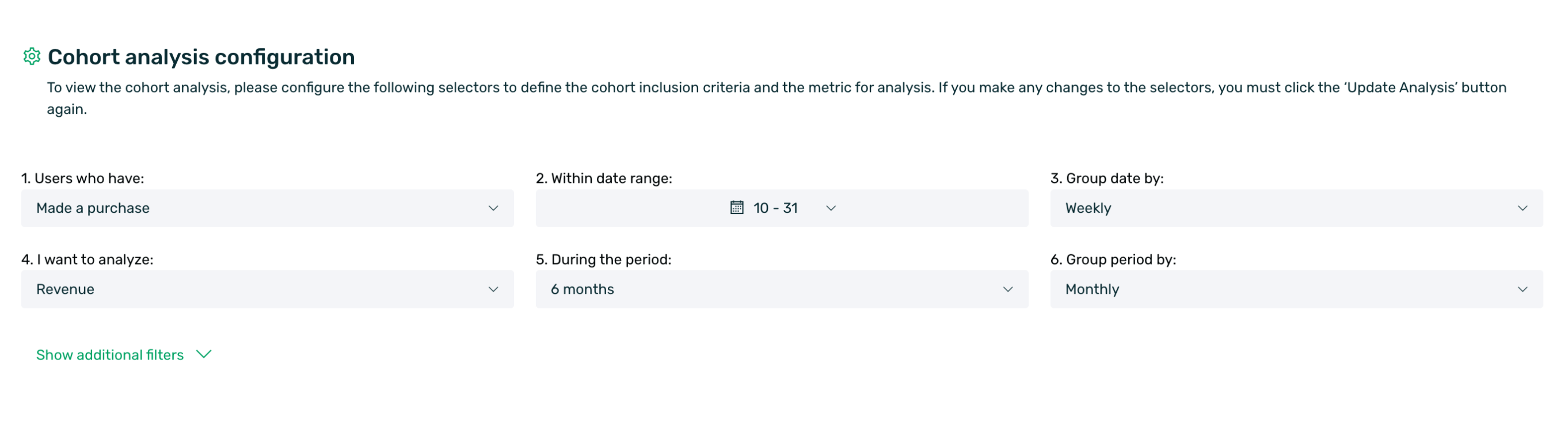1568x421 pixels.
Task: Click the calendar icon in date range
Action: pos(737,208)
